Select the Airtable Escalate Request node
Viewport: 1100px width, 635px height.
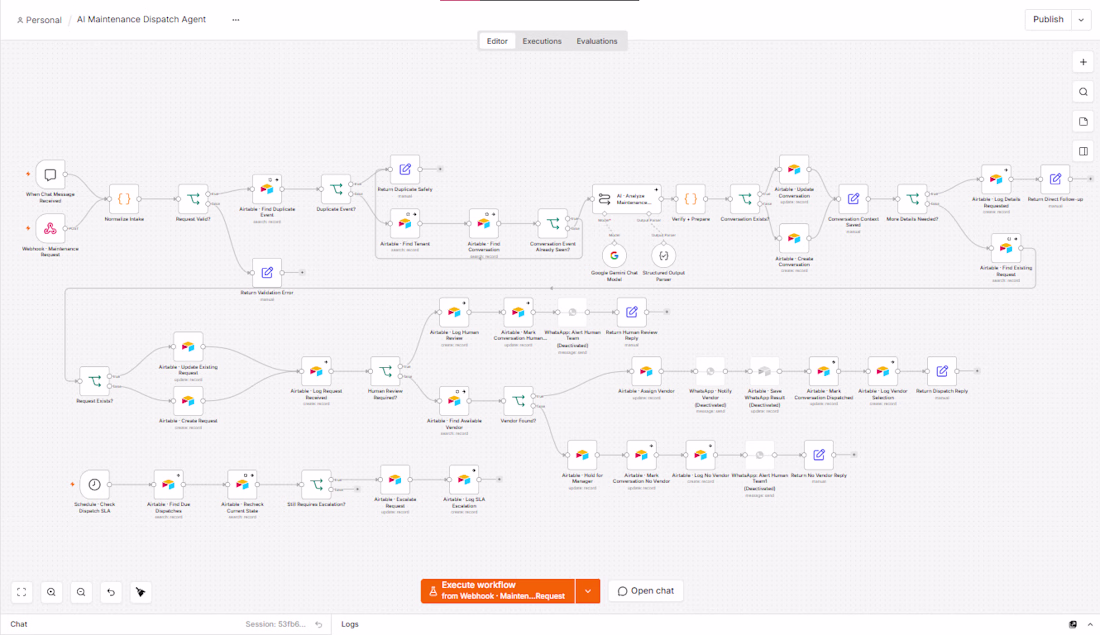click(395, 480)
